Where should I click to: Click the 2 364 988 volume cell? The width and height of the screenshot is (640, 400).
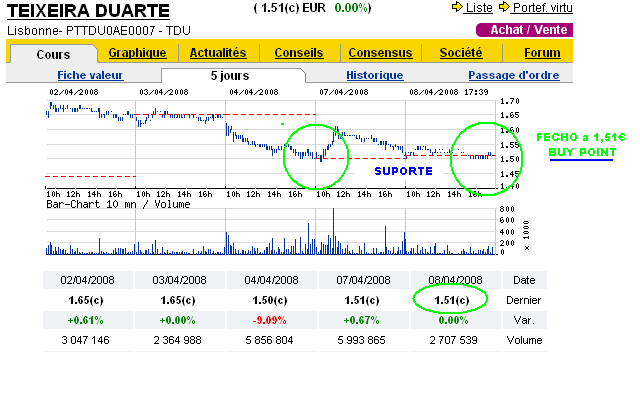pos(178,340)
